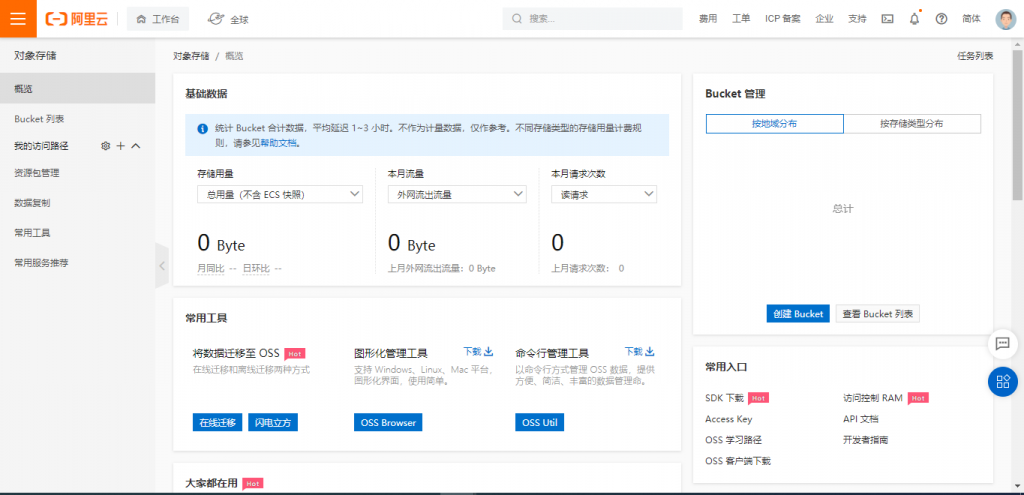Click the plus icon beside 我的访问路径
This screenshot has width=1024, height=495.
(120, 146)
